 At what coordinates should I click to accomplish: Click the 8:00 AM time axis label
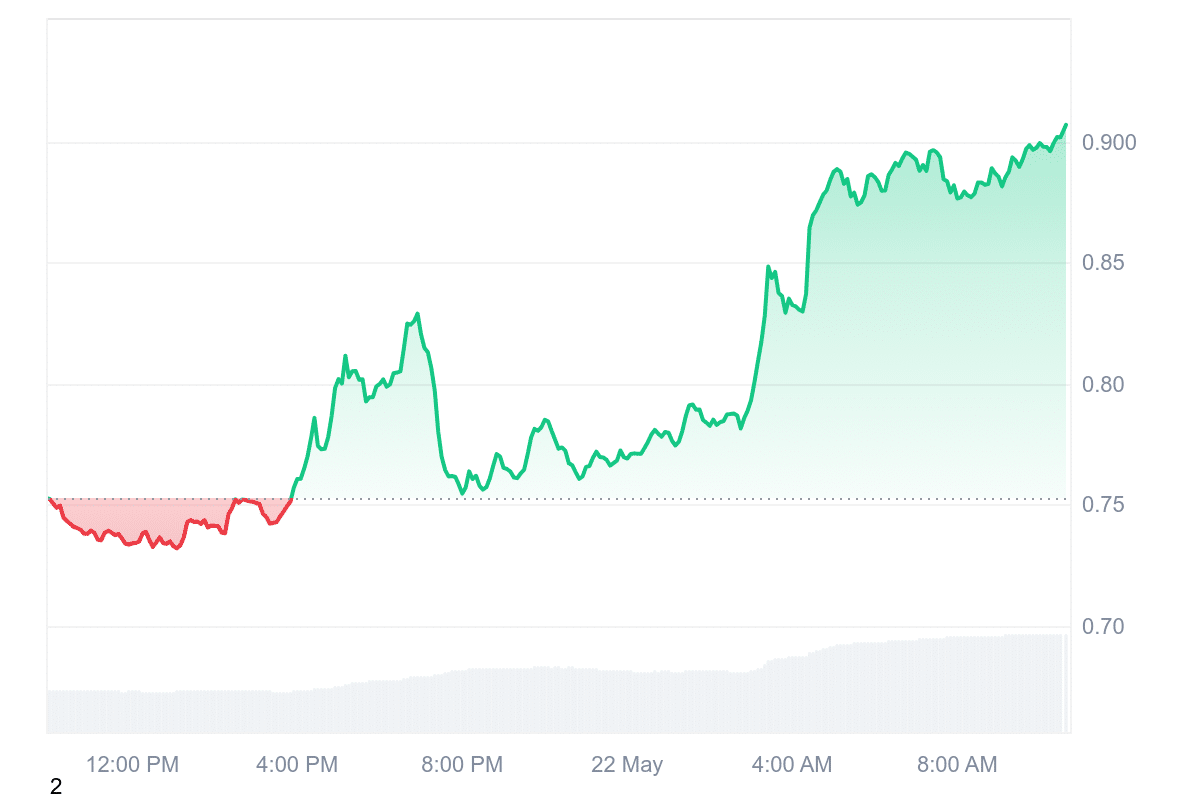click(x=956, y=765)
